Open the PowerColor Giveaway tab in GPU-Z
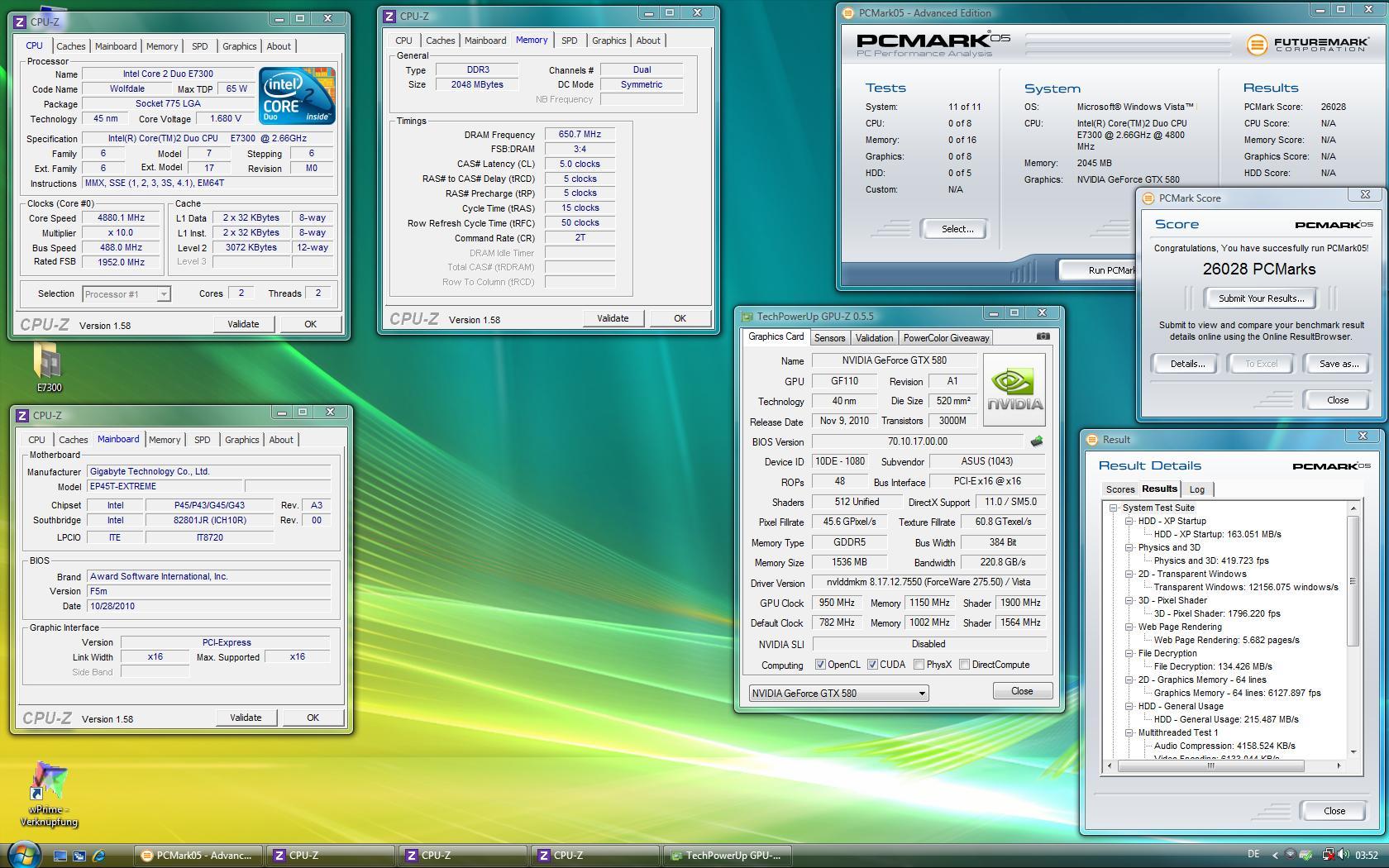The width and height of the screenshot is (1389, 868). coord(946,338)
